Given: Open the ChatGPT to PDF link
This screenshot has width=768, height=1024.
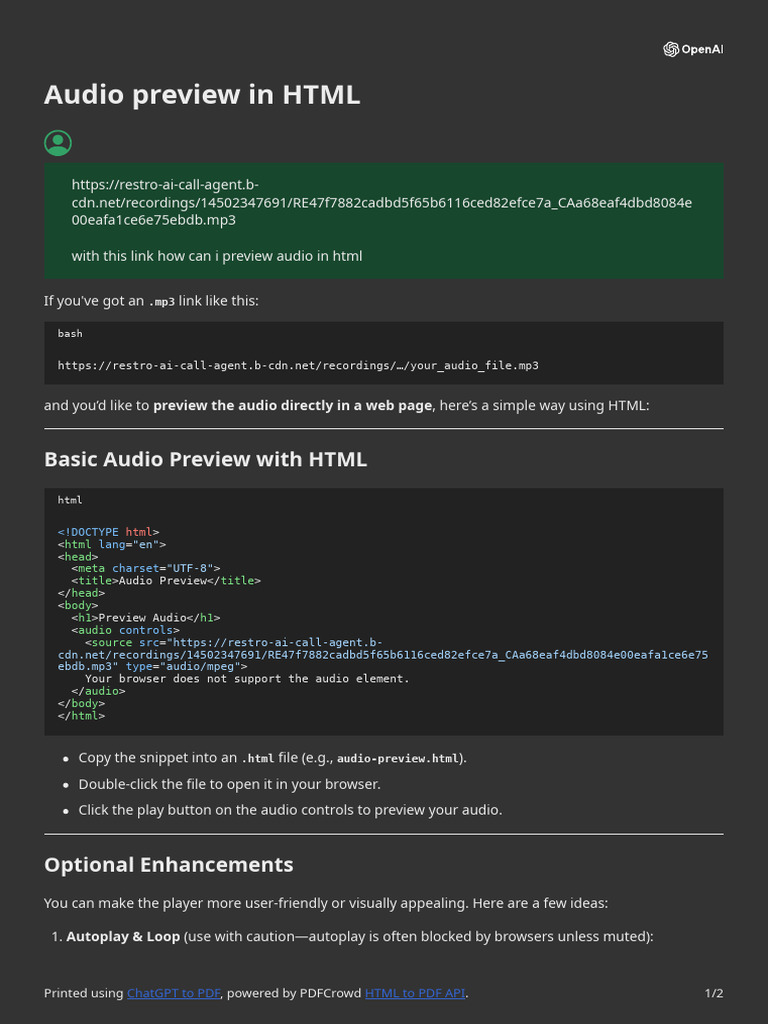Looking at the screenshot, I should (x=173, y=993).
